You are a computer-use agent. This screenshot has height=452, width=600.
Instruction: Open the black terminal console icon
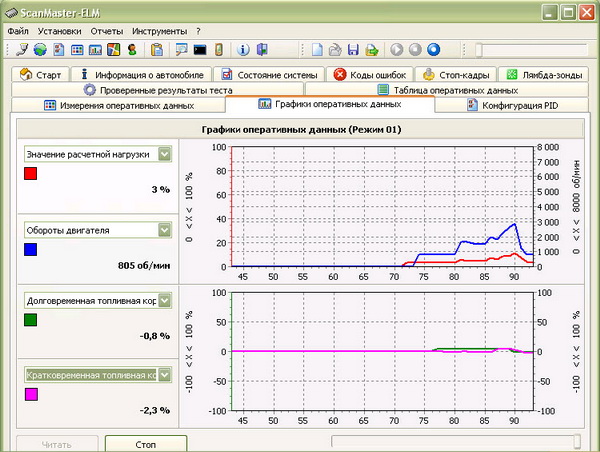click(x=200, y=50)
